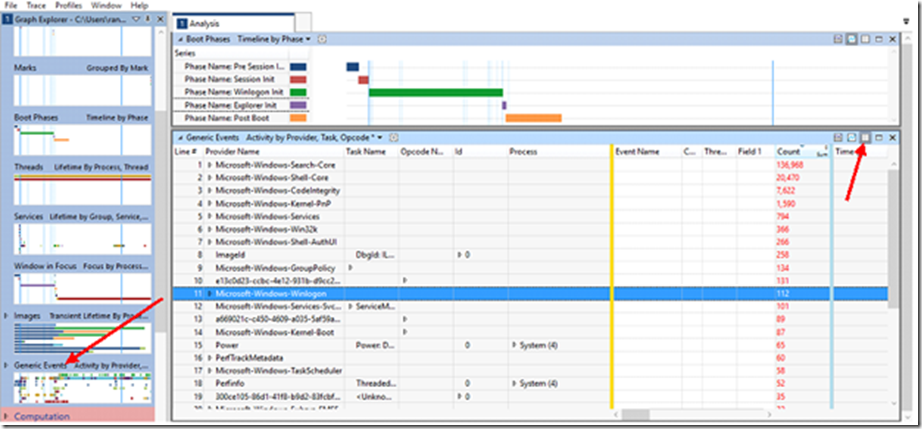Select the Services lifetime graph thumbnail

(x=82, y=239)
